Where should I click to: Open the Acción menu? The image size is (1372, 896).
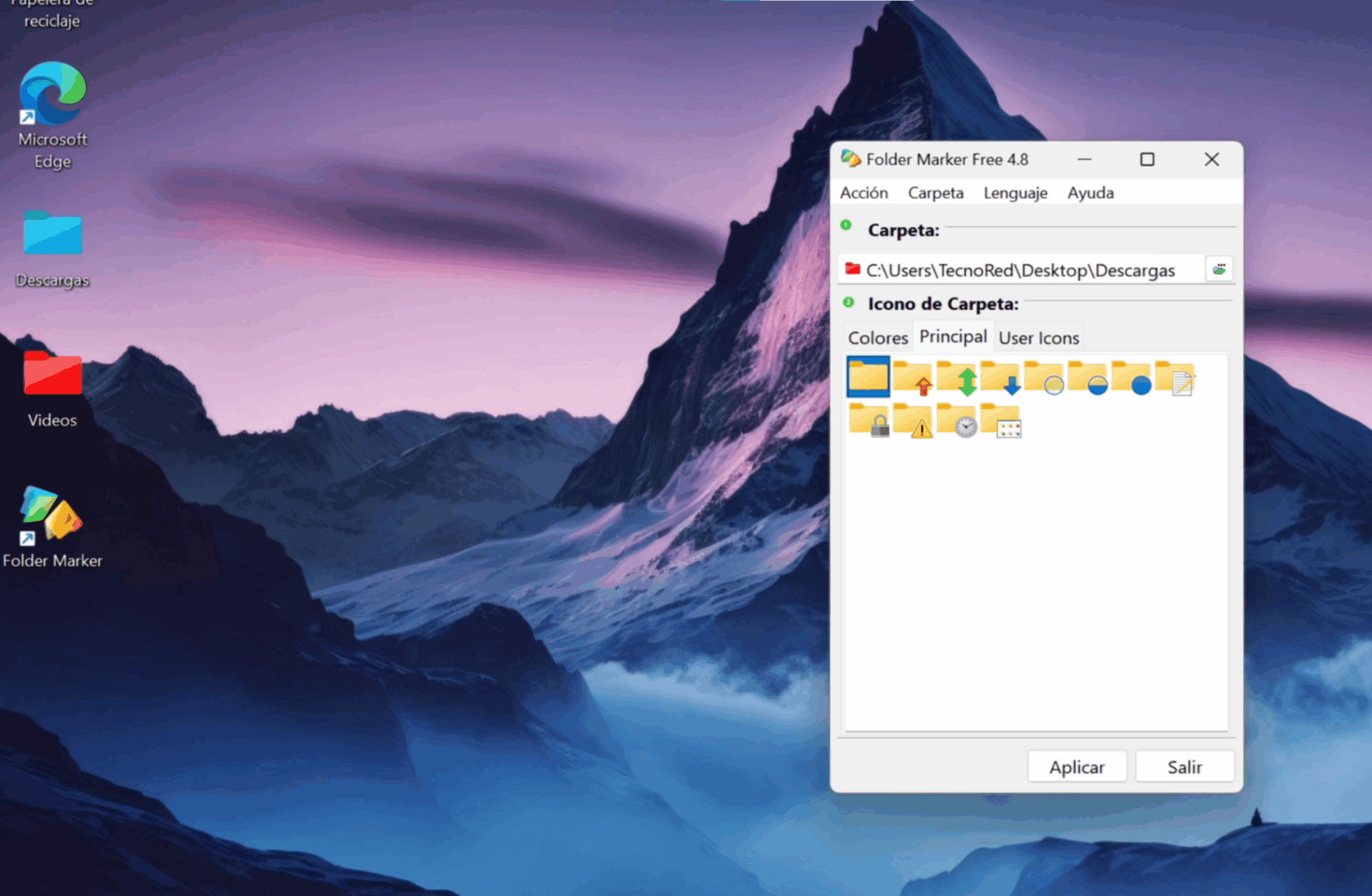click(x=864, y=193)
